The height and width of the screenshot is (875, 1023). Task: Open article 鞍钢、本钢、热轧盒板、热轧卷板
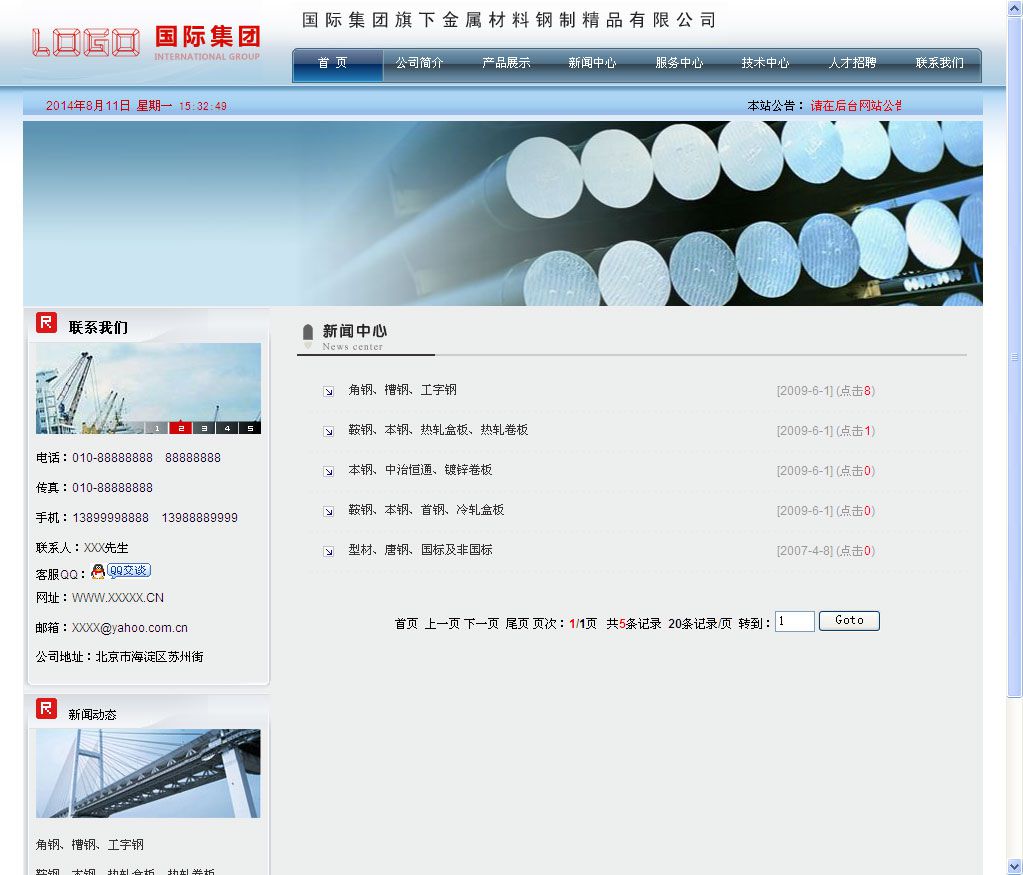[x=438, y=430]
